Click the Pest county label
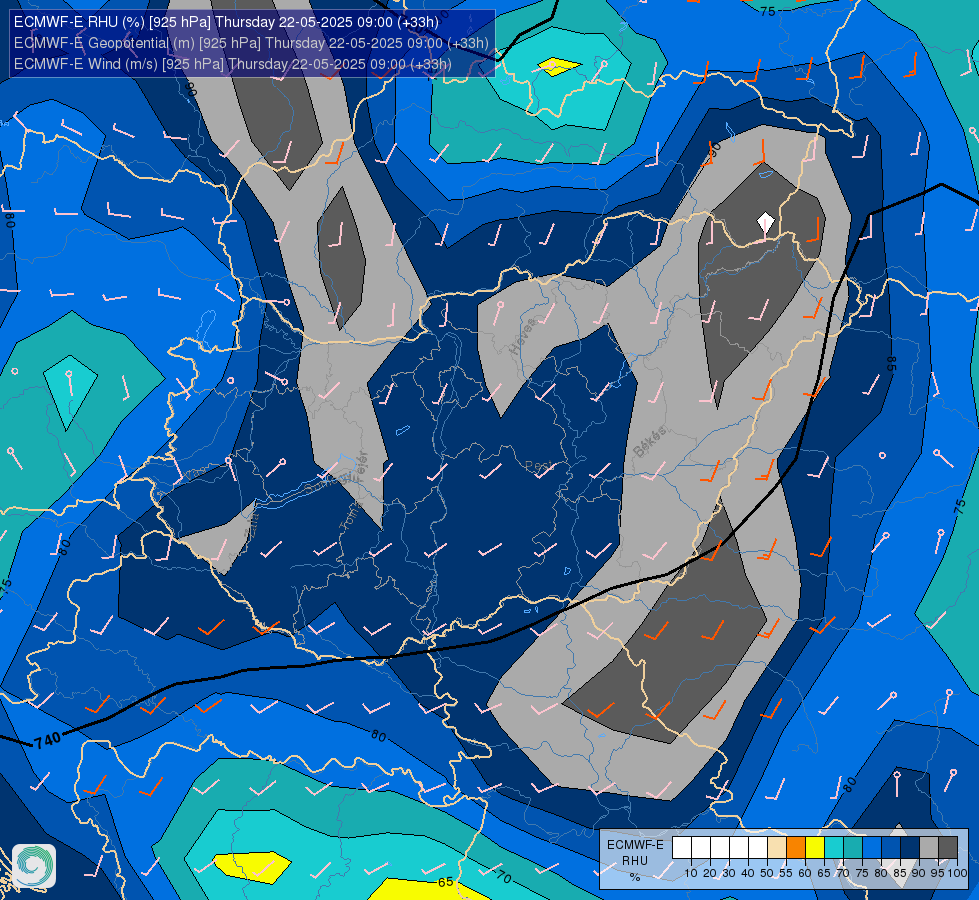979x900 pixels. coord(539,465)
